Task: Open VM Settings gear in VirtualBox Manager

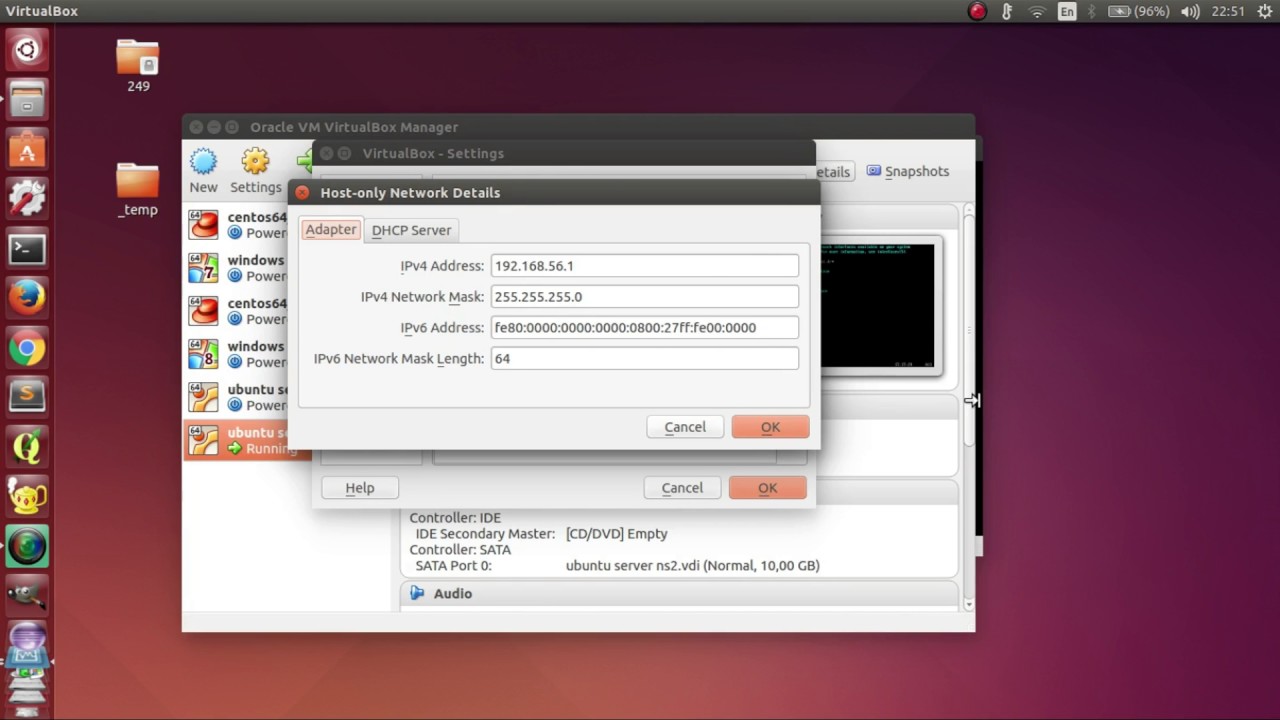Action: click(x=255, y=161)
